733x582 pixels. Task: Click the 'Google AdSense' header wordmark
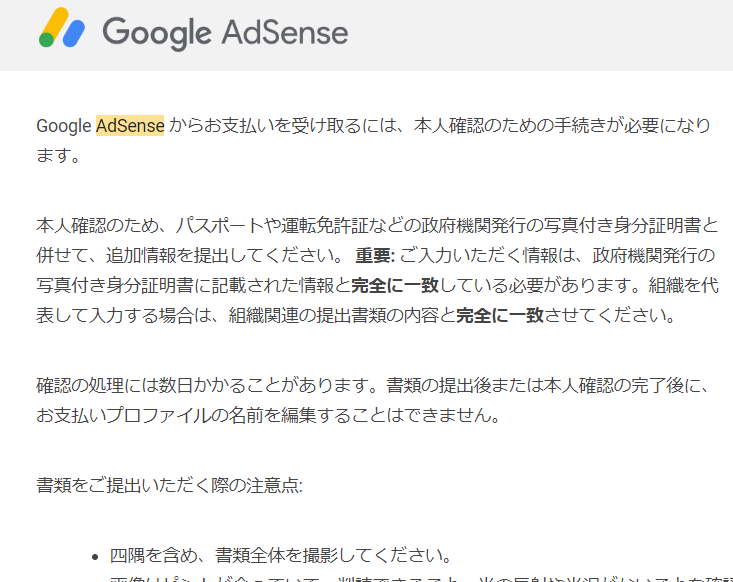[x=225, y=33]
